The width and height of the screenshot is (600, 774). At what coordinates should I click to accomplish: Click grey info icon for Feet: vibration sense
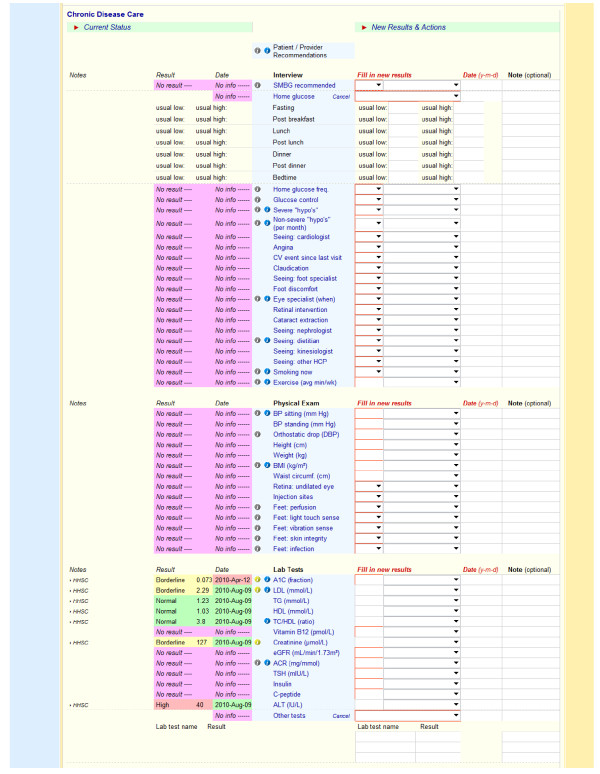click(x=257, y=528)
